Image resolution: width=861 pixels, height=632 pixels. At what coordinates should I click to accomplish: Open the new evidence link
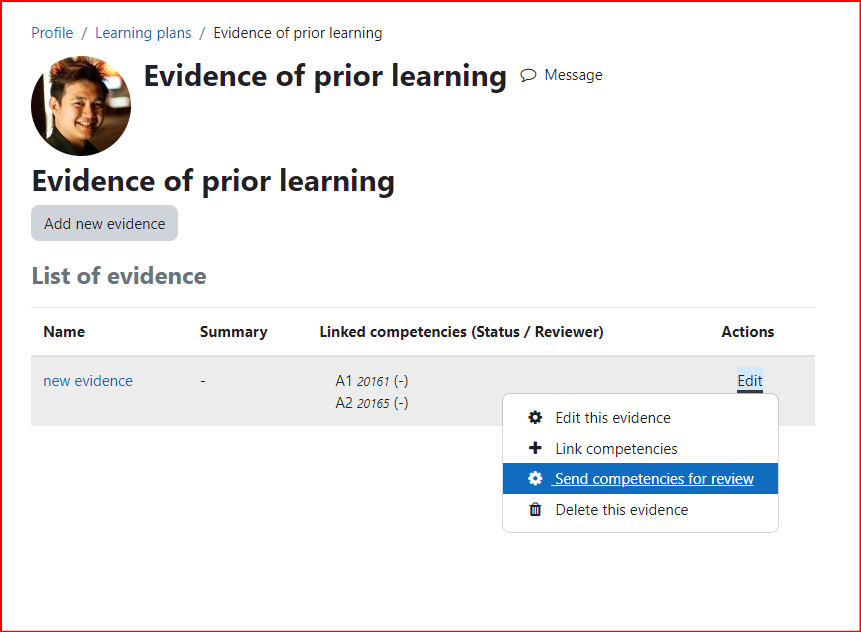click(88, 381)
